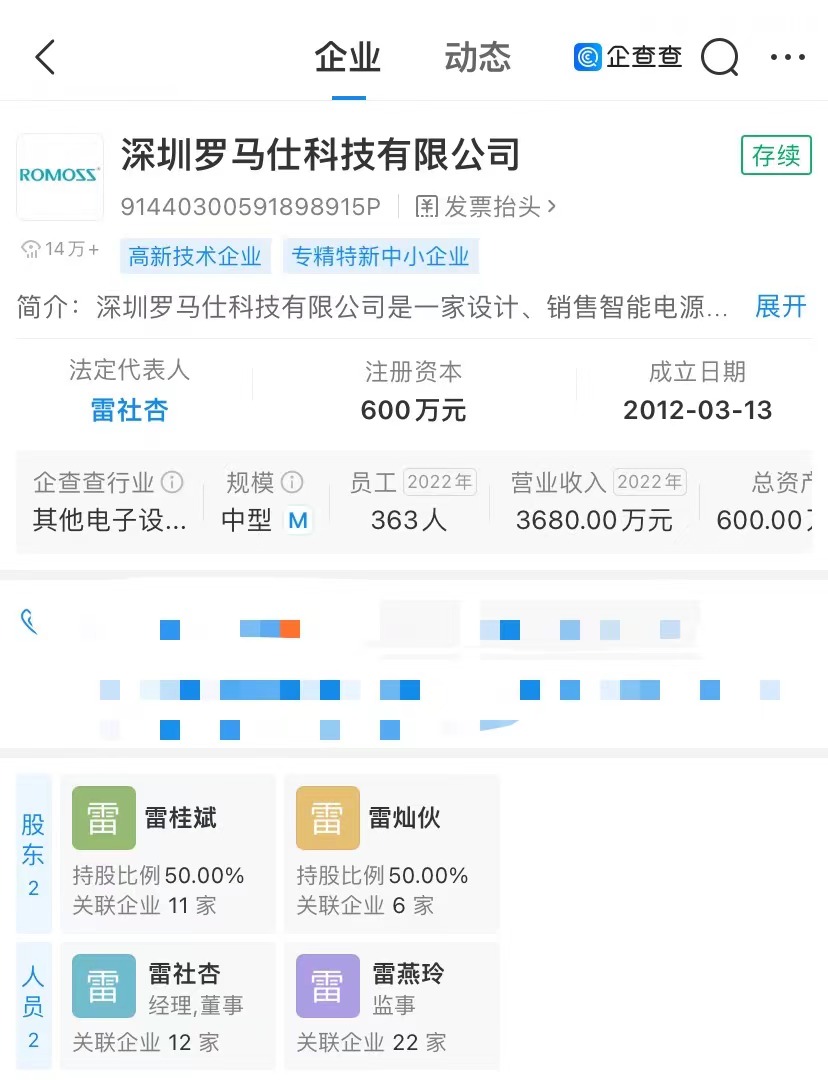Switch to the 动态 tab
Screen dimensions: 828x1080
(x=477, y=57)
